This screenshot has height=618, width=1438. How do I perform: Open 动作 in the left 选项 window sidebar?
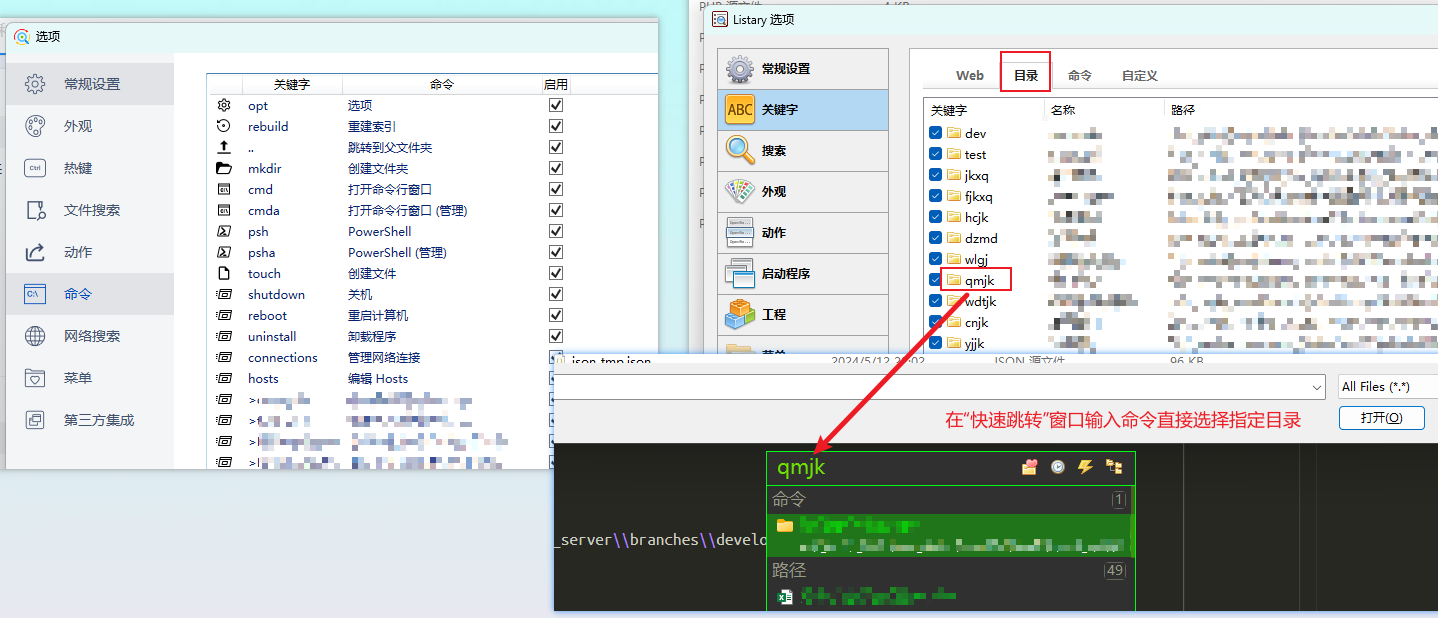point(90,252)
